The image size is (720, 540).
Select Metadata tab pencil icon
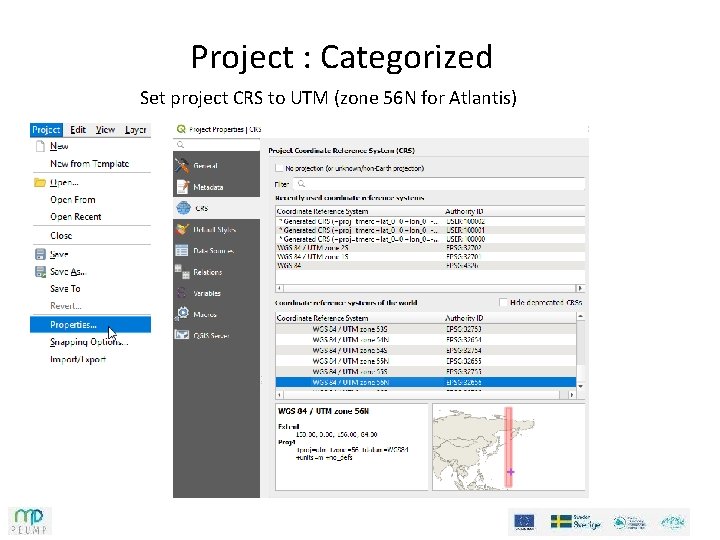click(183, 187)
